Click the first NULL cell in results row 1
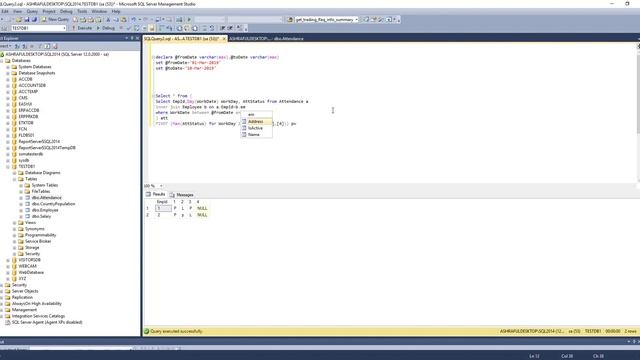640x360 pixels. click(x=202, y=208)
